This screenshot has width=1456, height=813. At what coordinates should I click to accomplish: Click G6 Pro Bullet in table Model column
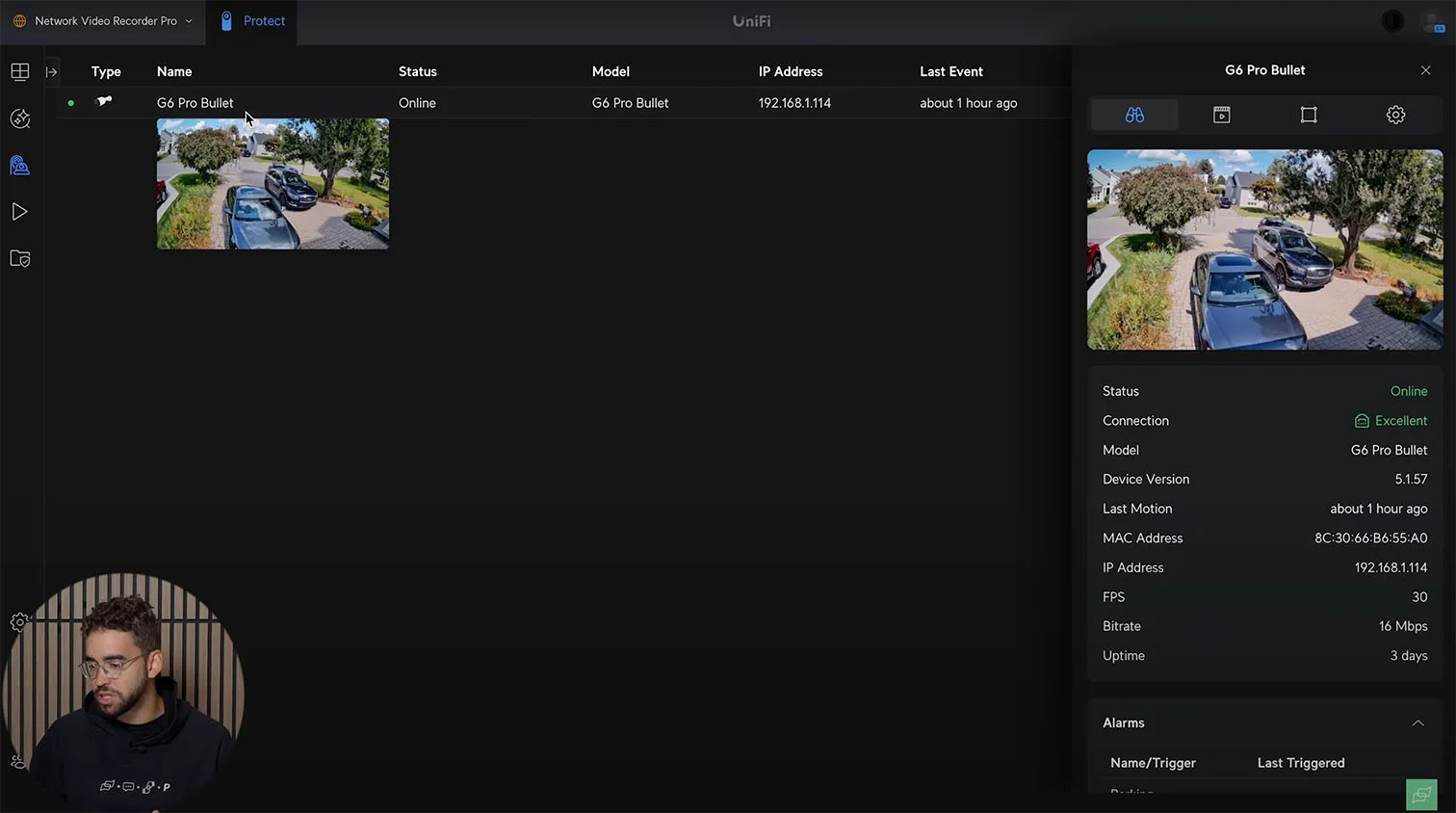click(630, 103)
